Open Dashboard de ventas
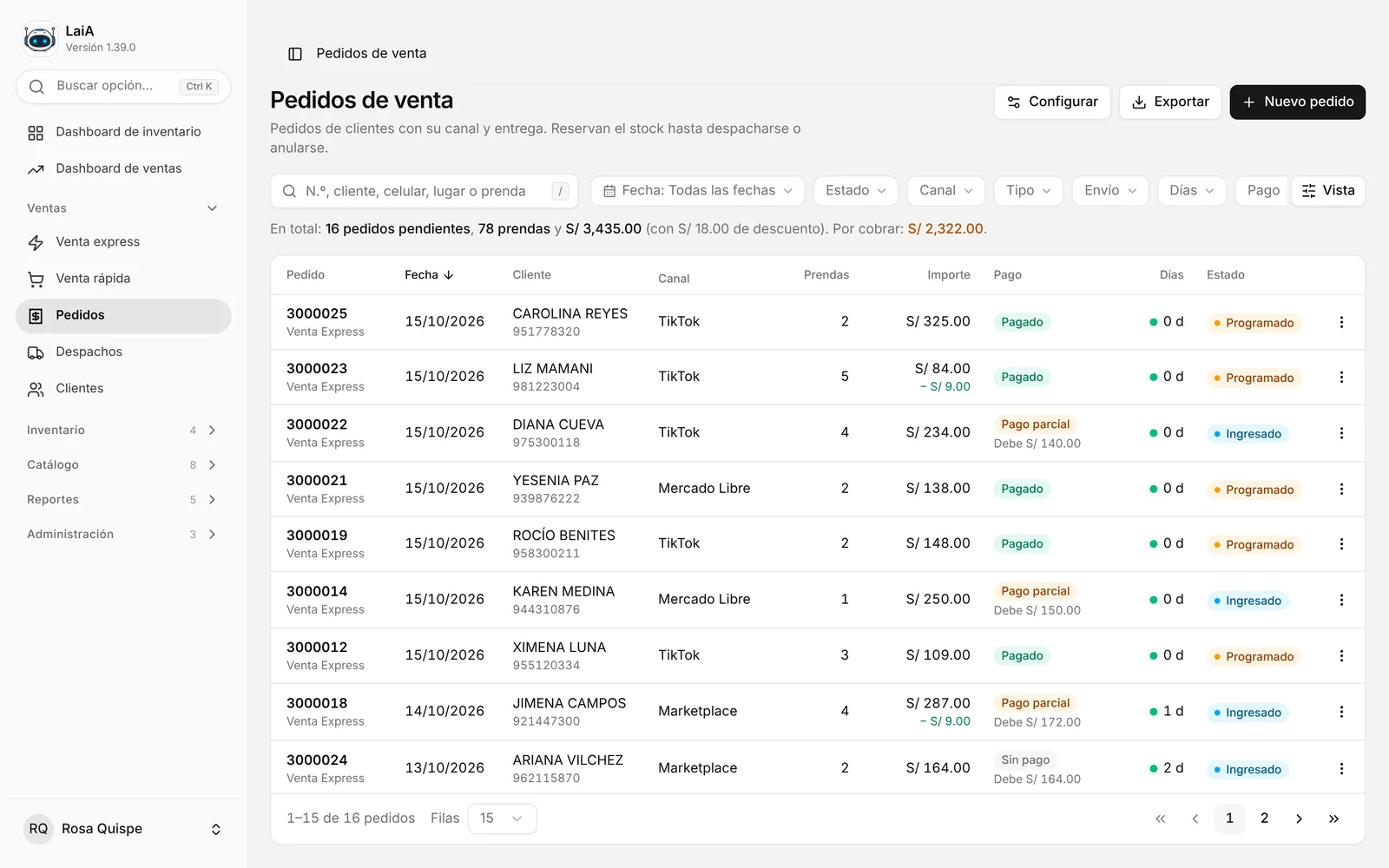This screenshot has height=868, width=1389. 123,168
